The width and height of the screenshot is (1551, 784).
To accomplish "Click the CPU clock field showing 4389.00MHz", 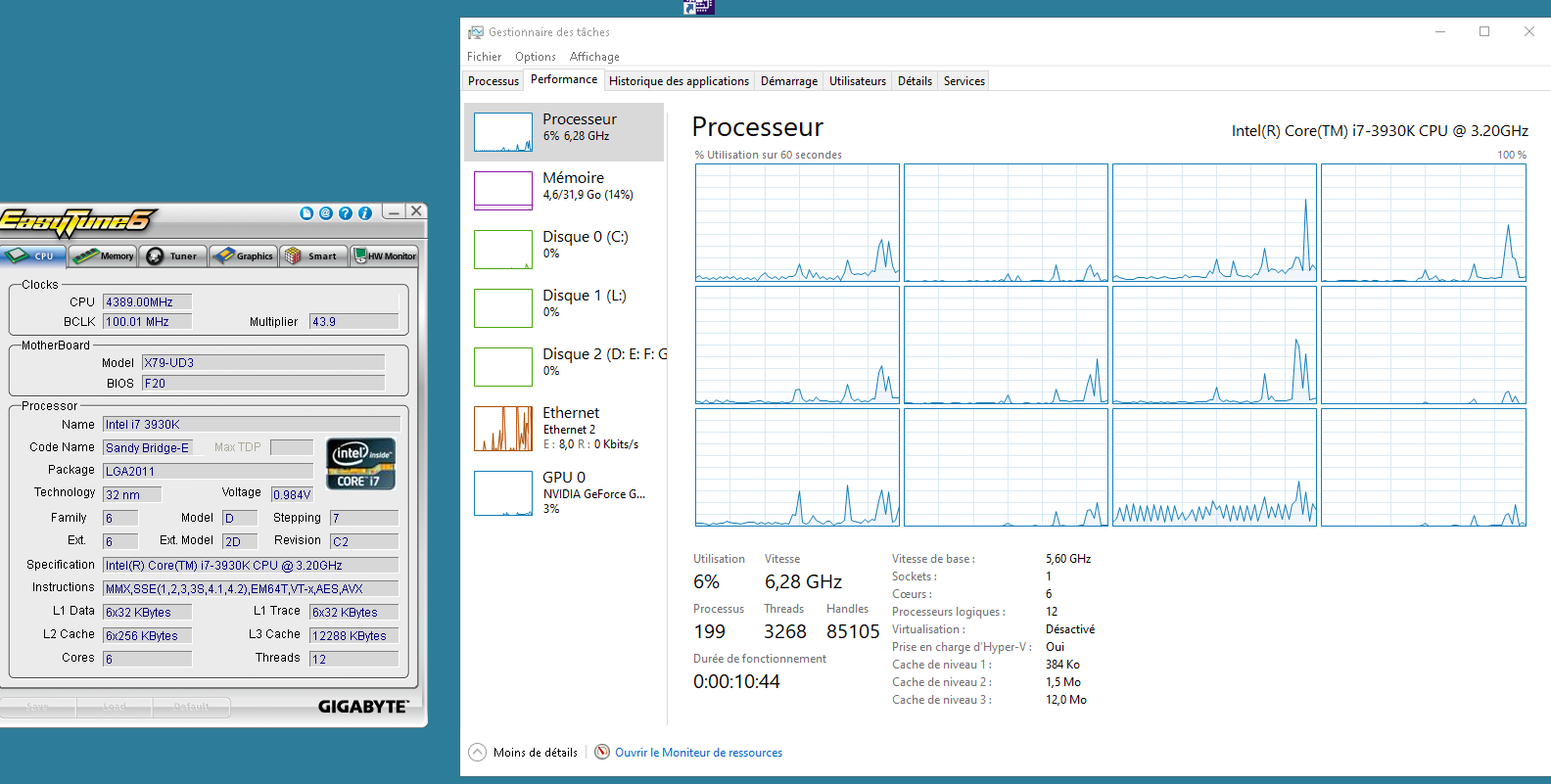I will point(147,302).
